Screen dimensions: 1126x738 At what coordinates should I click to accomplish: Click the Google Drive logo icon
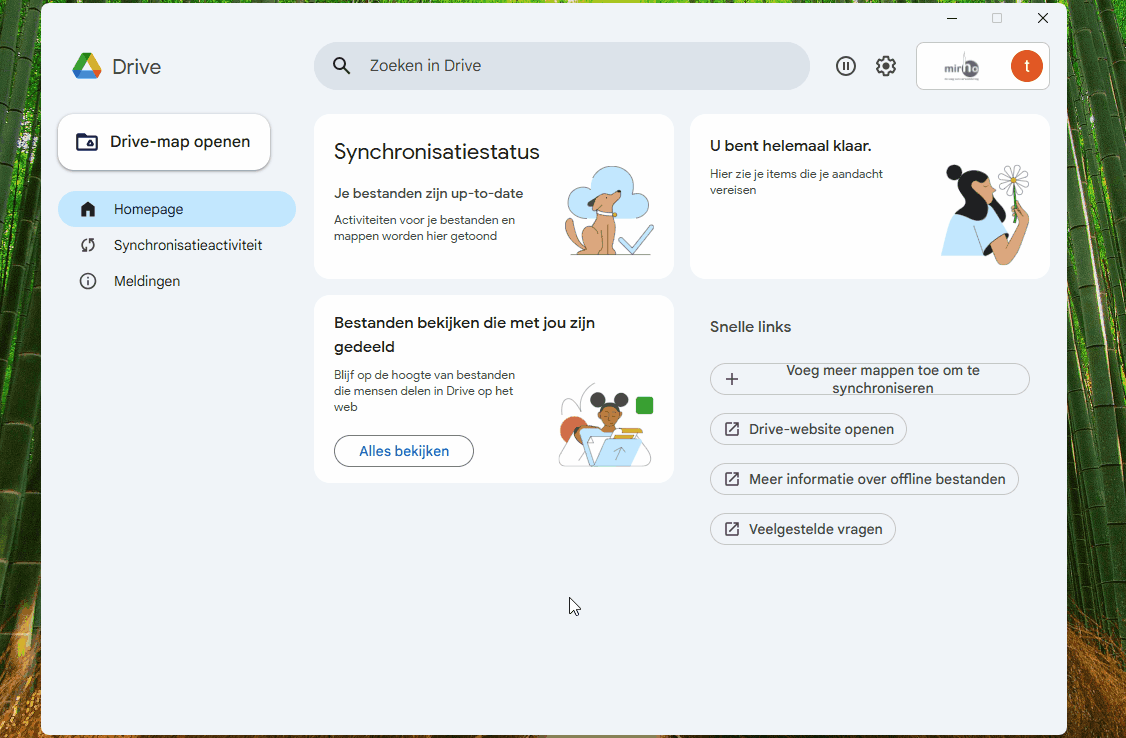point(87,66)
